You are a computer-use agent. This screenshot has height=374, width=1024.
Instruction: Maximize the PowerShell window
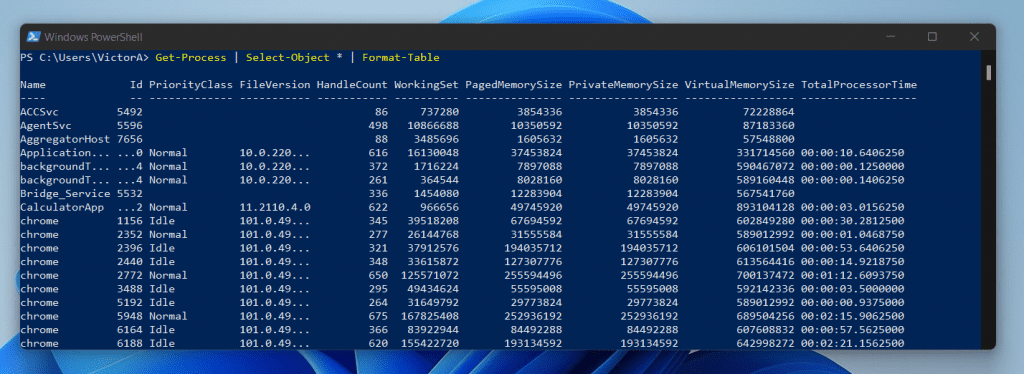pos(933,37)
